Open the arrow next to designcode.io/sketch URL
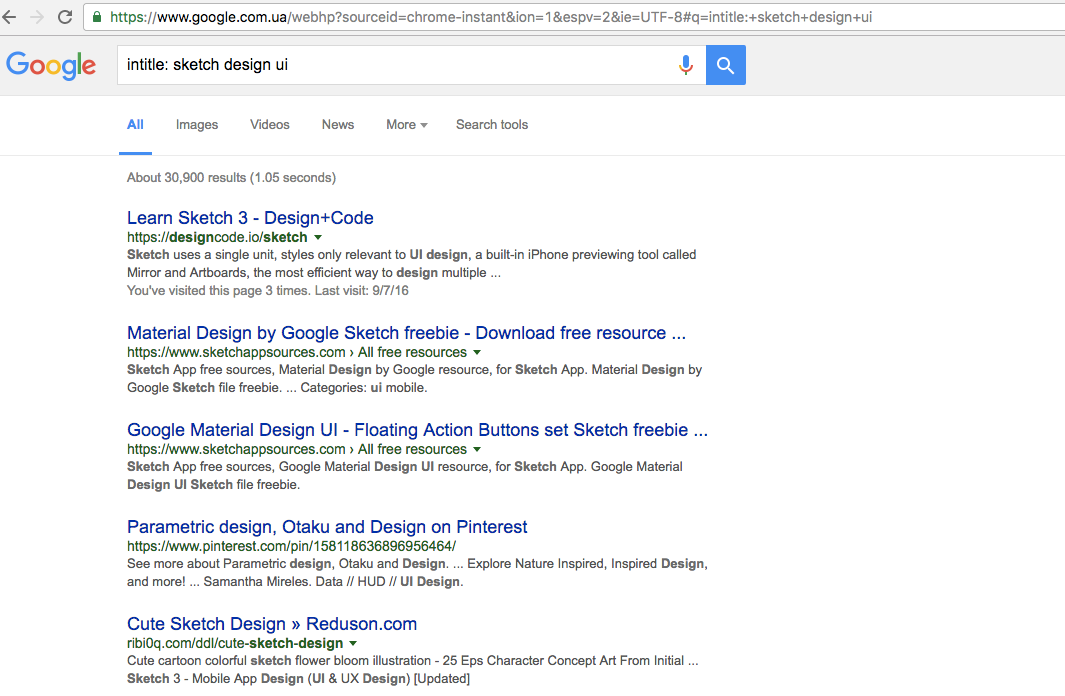This screenshot has height=696, width=1065. click(318, 238)
